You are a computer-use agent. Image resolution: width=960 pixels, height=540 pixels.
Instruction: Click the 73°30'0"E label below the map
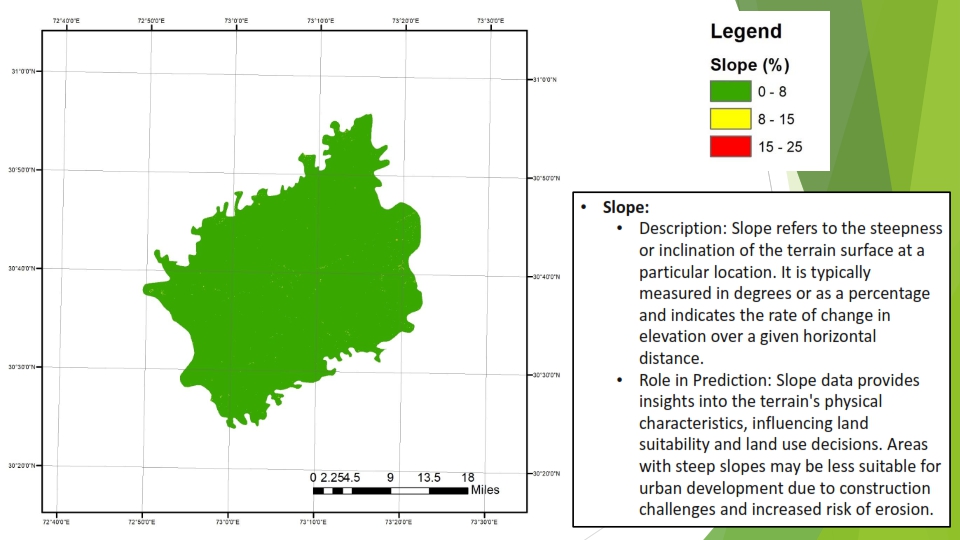click(482, 521)
